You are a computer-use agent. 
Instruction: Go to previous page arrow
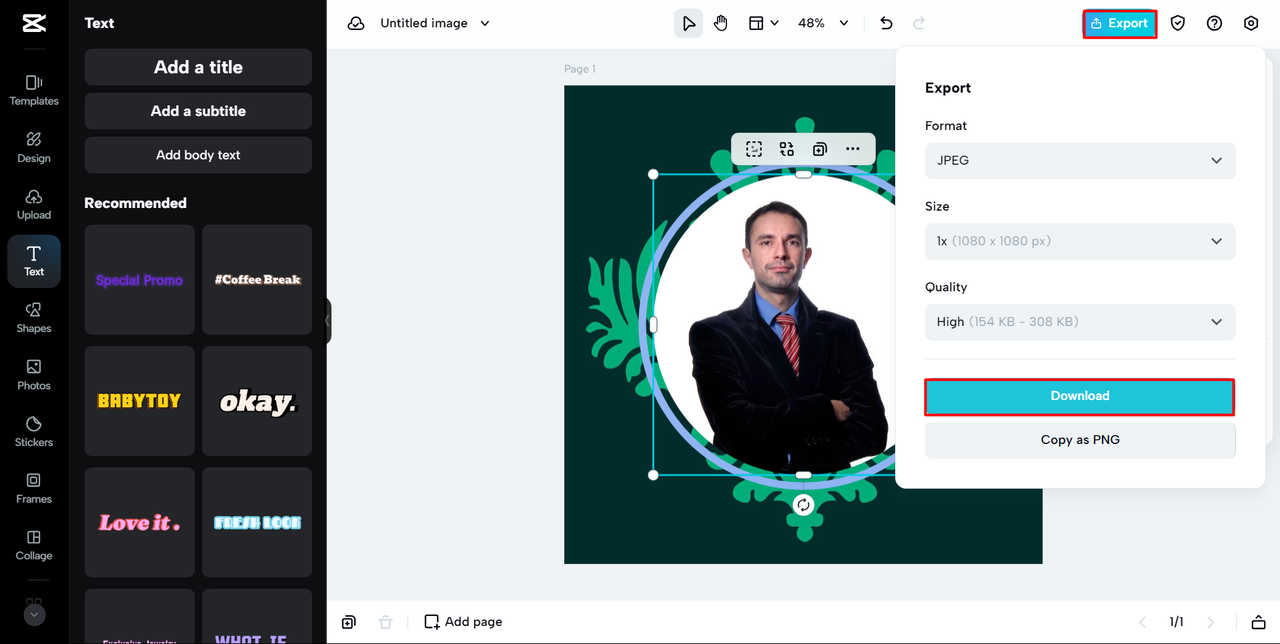[1144, 622]
